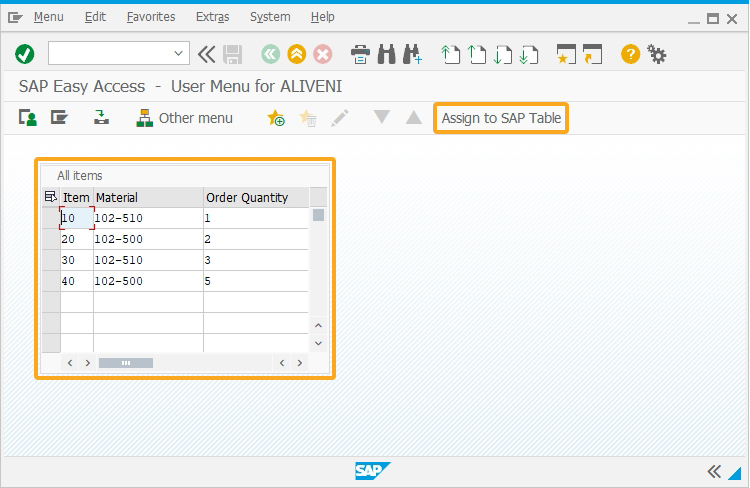Go to Next Page icon
750x488 pixels.
[x=502, y=54]
